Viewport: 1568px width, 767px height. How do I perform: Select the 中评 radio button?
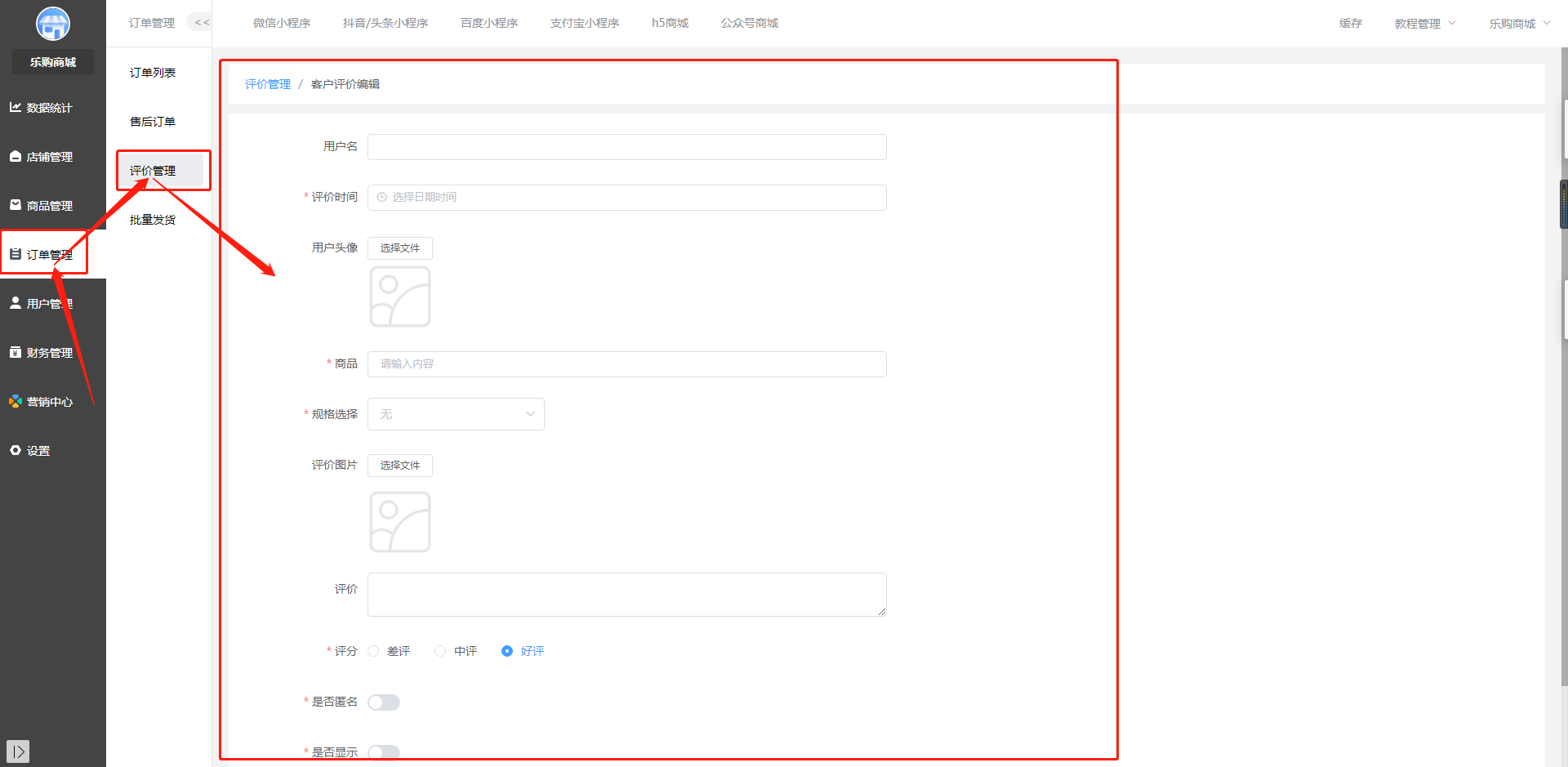440,651
